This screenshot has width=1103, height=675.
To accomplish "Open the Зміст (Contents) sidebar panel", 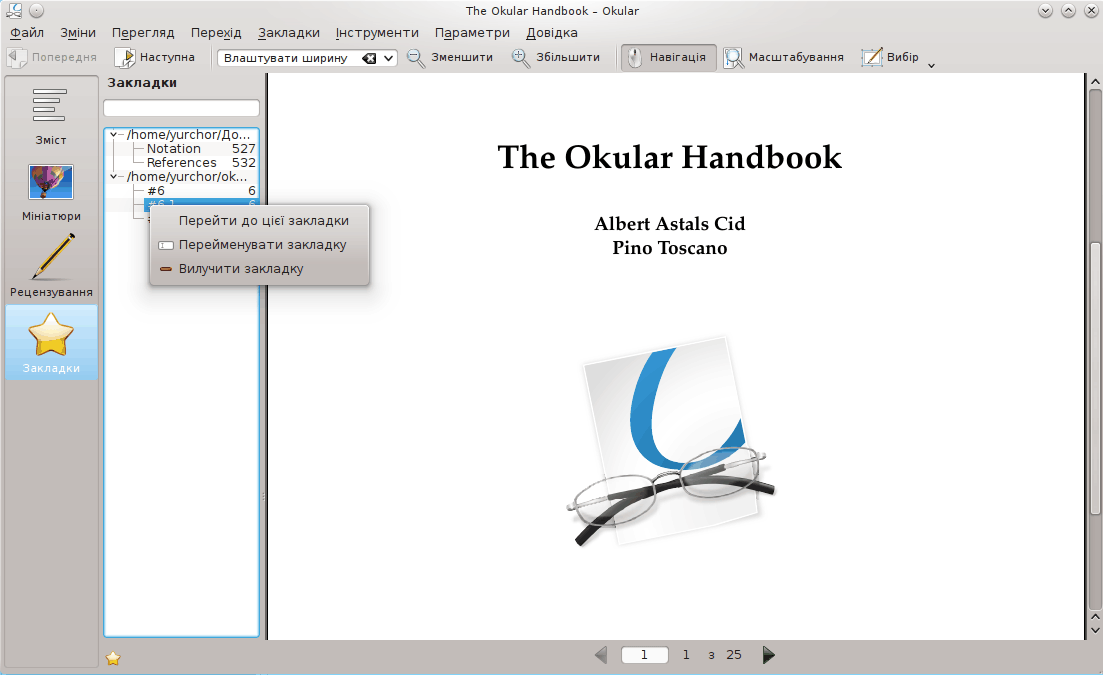I will pyautogui.click(x=50, y=115).
